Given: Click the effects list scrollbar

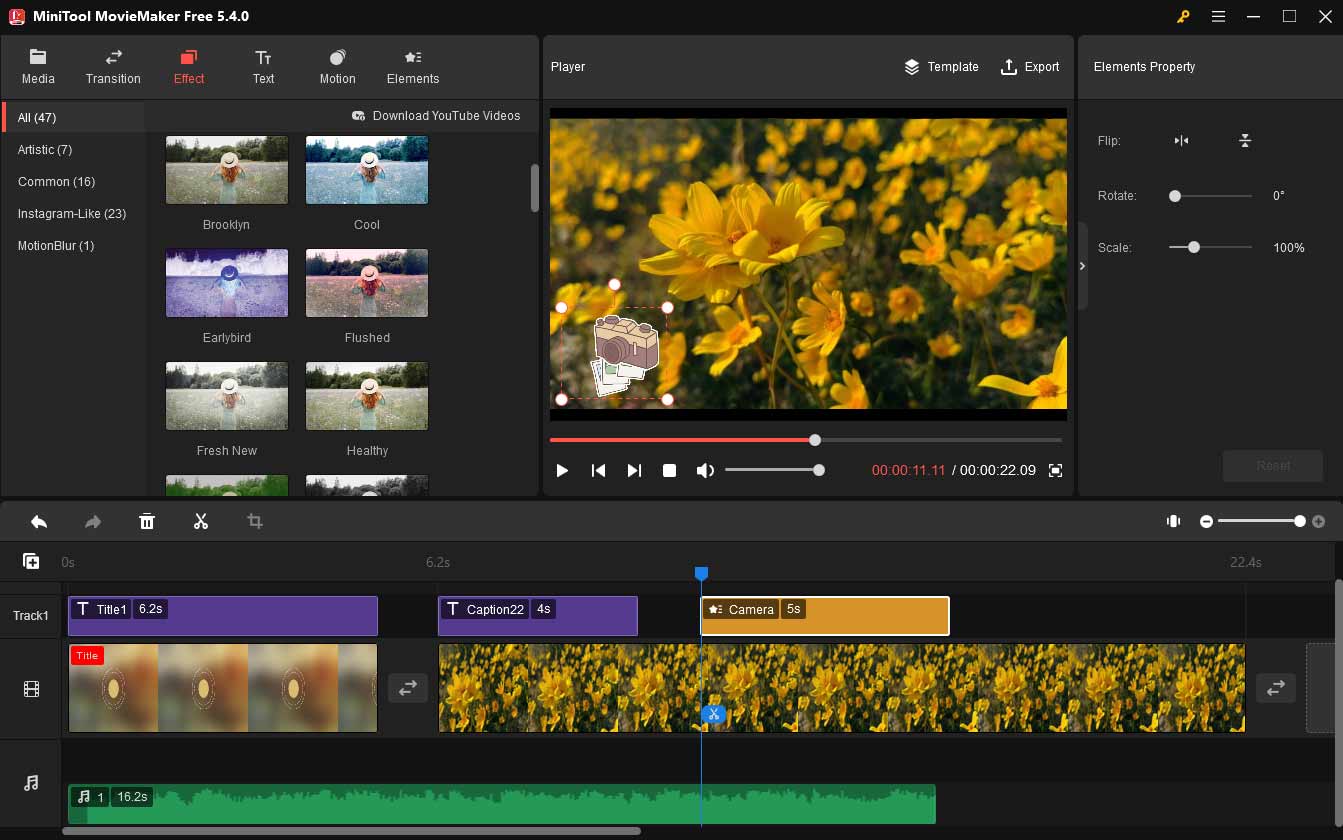Looking at the screenshot, I should pyautogui.click(x=535, y=188).
